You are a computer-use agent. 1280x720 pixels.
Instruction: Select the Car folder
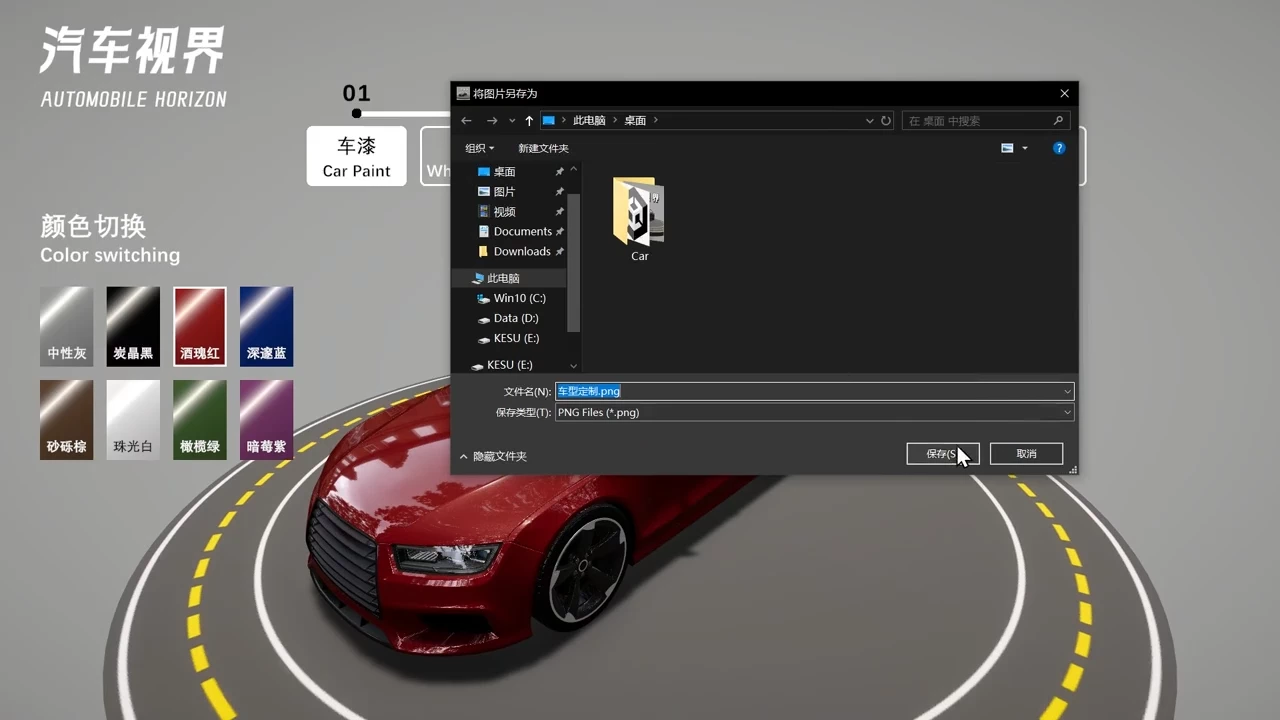coord(639,219)
